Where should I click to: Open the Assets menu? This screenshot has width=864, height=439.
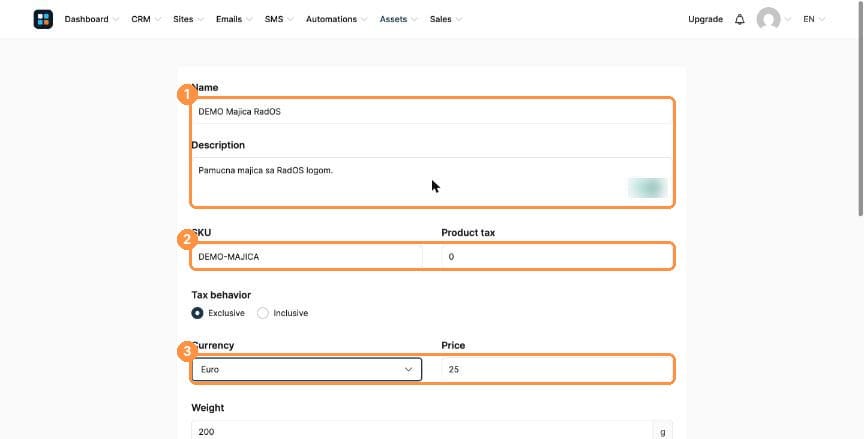(x=398, y=19)
